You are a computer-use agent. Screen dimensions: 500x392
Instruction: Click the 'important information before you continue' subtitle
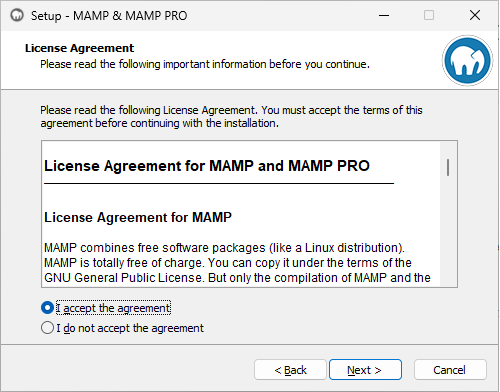pyautogui.click(x=267, y=64)
